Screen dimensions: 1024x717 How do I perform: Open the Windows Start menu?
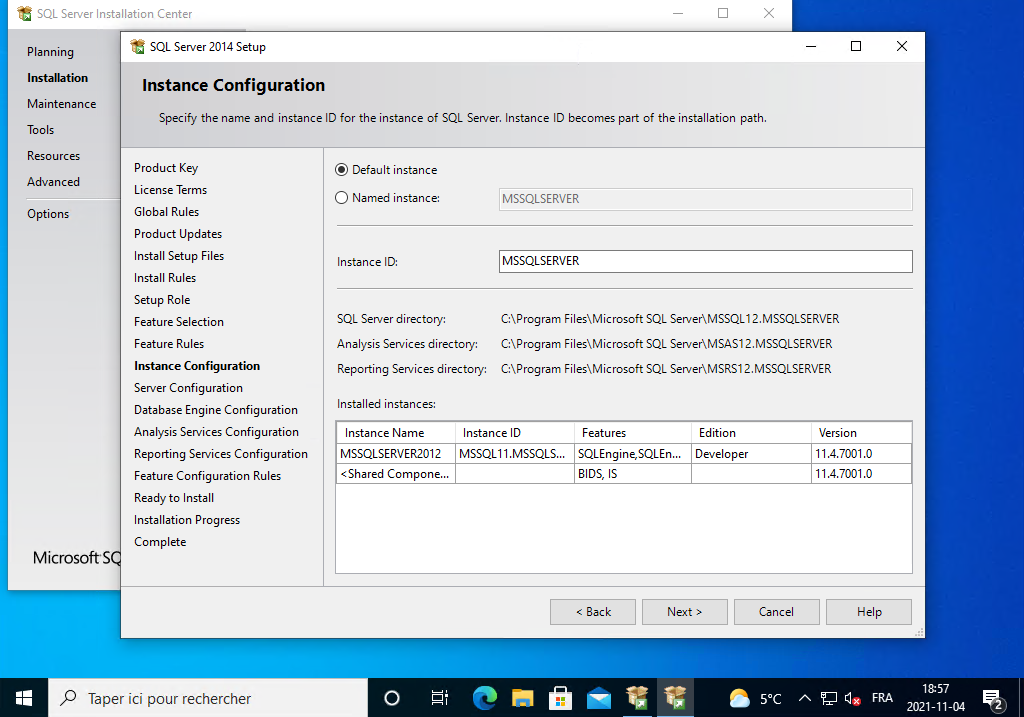click(24, 698)
